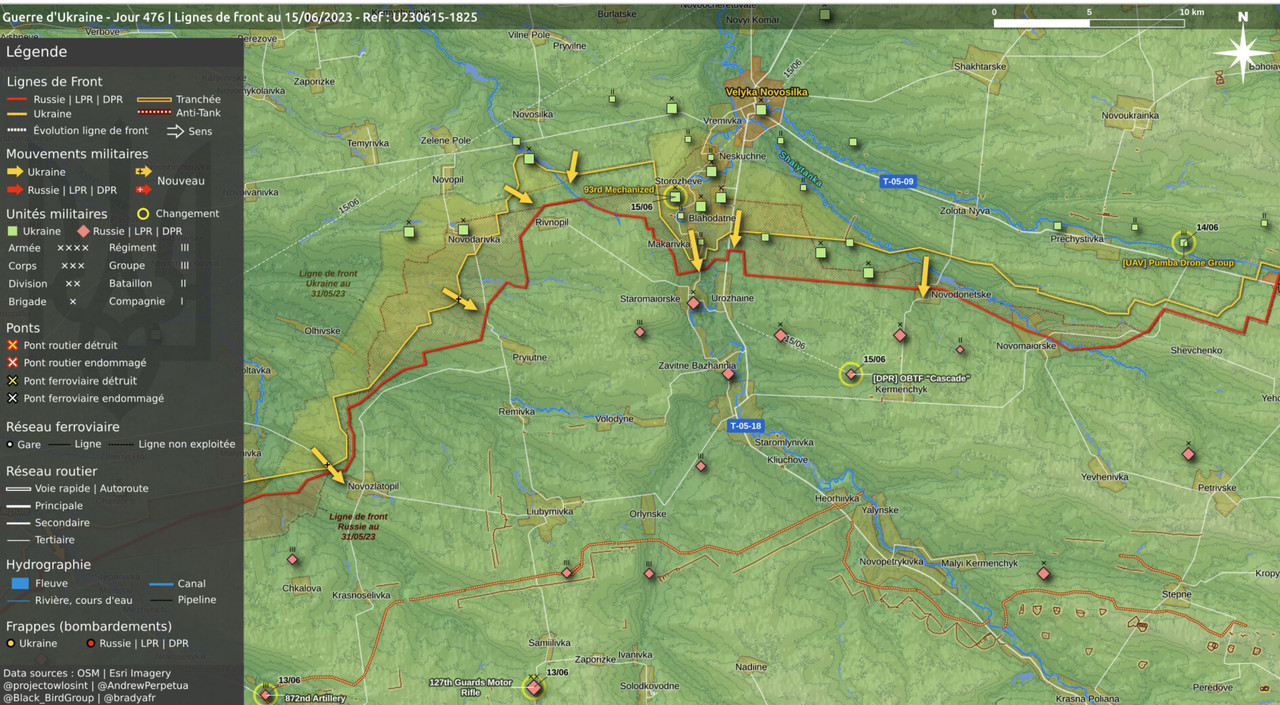This screenshot has height=705, width=1280.
Task: Click the T-05-09 road shield
Action: (x=898, y=182)
